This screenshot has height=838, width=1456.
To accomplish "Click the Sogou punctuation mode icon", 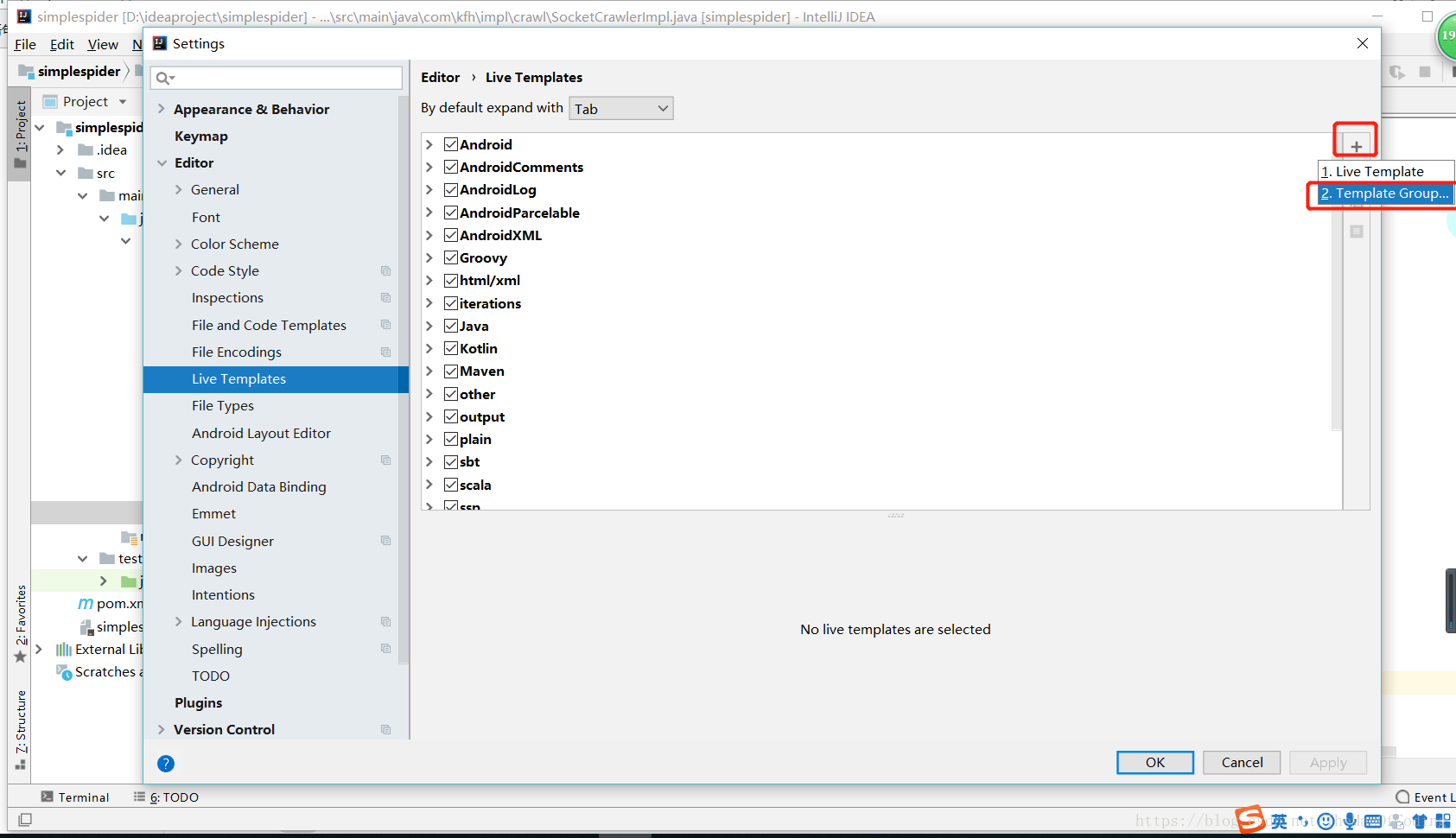I will click(1302, 821).
